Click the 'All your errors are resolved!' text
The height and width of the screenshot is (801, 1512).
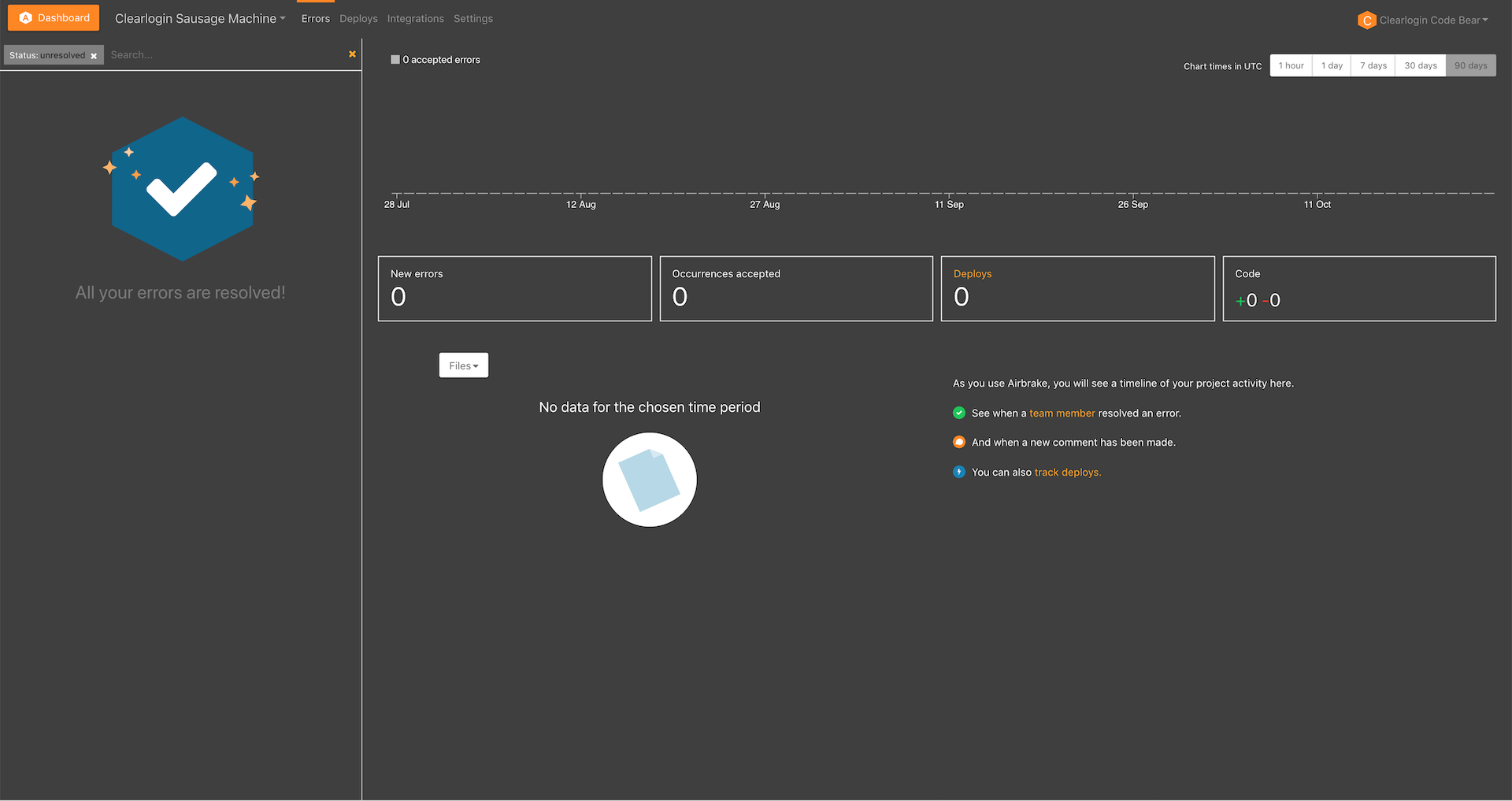pos(180,293)
